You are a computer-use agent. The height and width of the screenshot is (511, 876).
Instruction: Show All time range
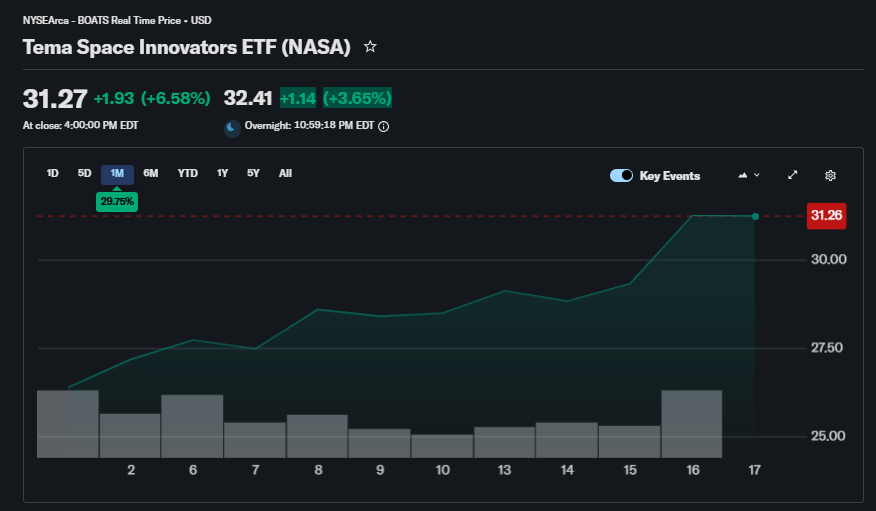pyautogui.click(x=285, y=174)
